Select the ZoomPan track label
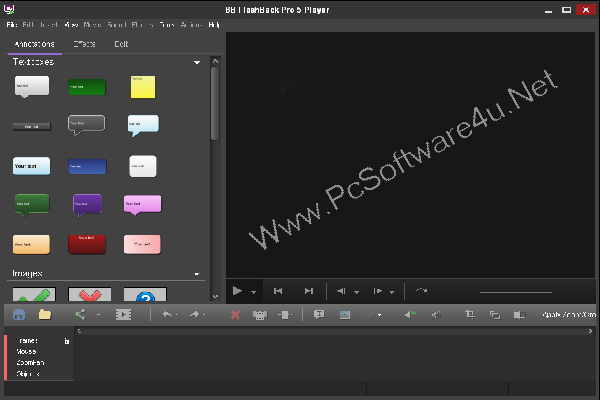Viewport: 600px width, 400px height. pyautogui.click(x=30, y=362)
